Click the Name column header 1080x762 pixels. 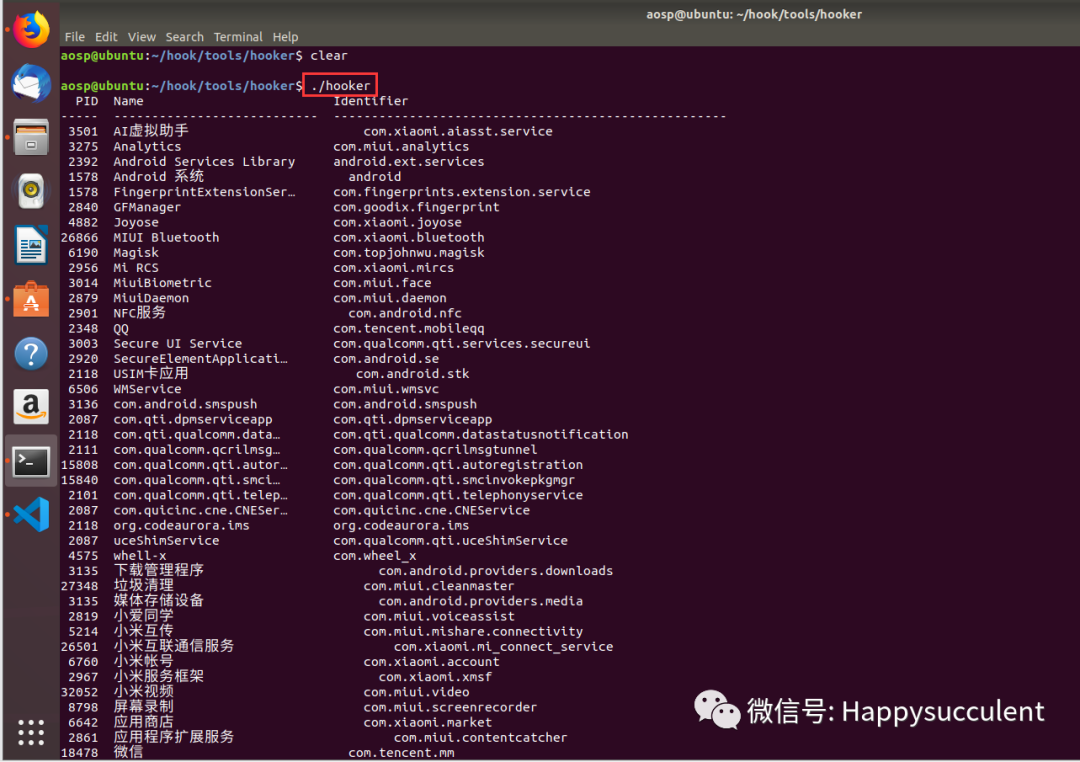pyautogui.click(x=128, y=101)
